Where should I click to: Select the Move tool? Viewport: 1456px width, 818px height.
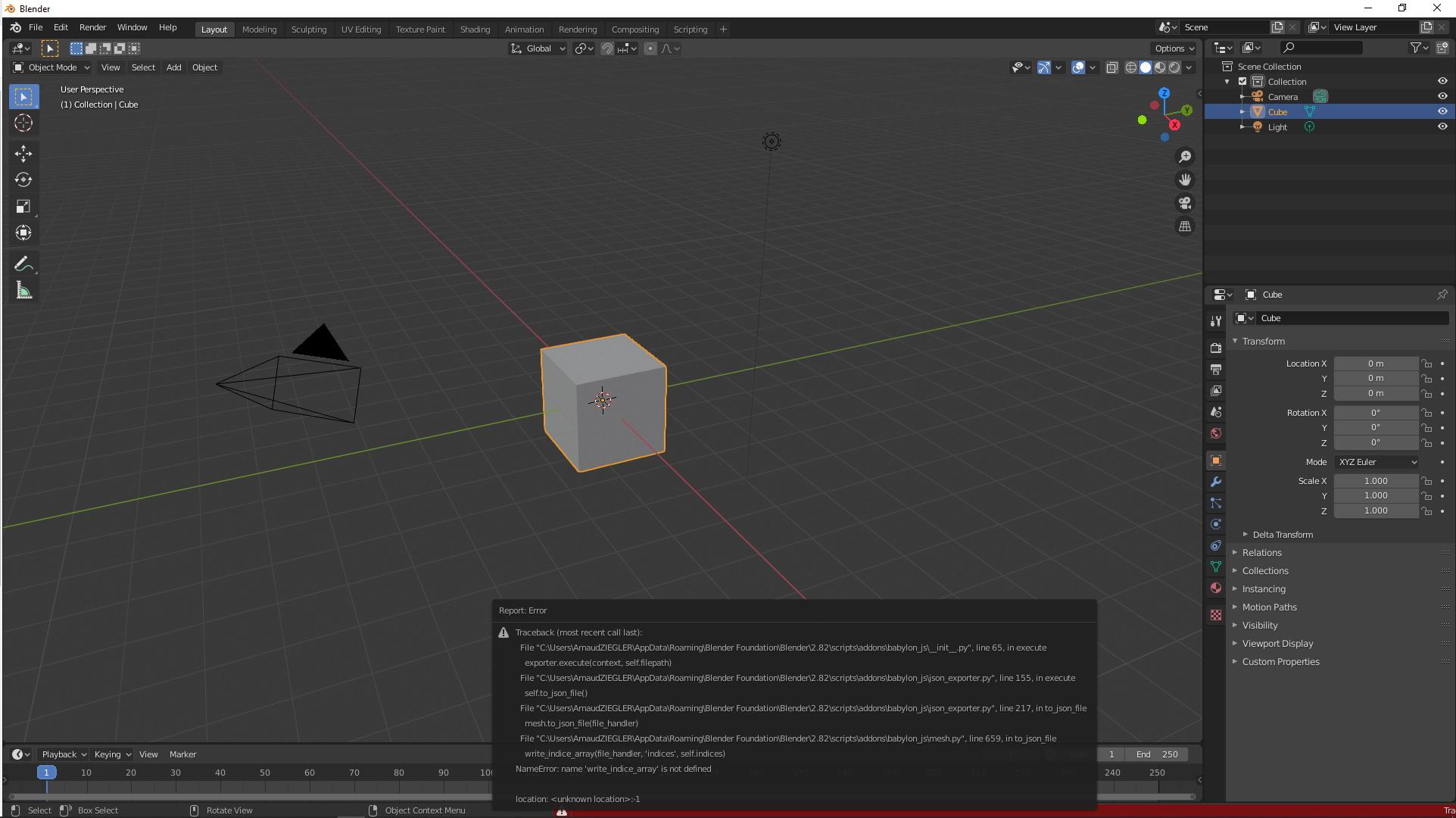coord(23,154)
